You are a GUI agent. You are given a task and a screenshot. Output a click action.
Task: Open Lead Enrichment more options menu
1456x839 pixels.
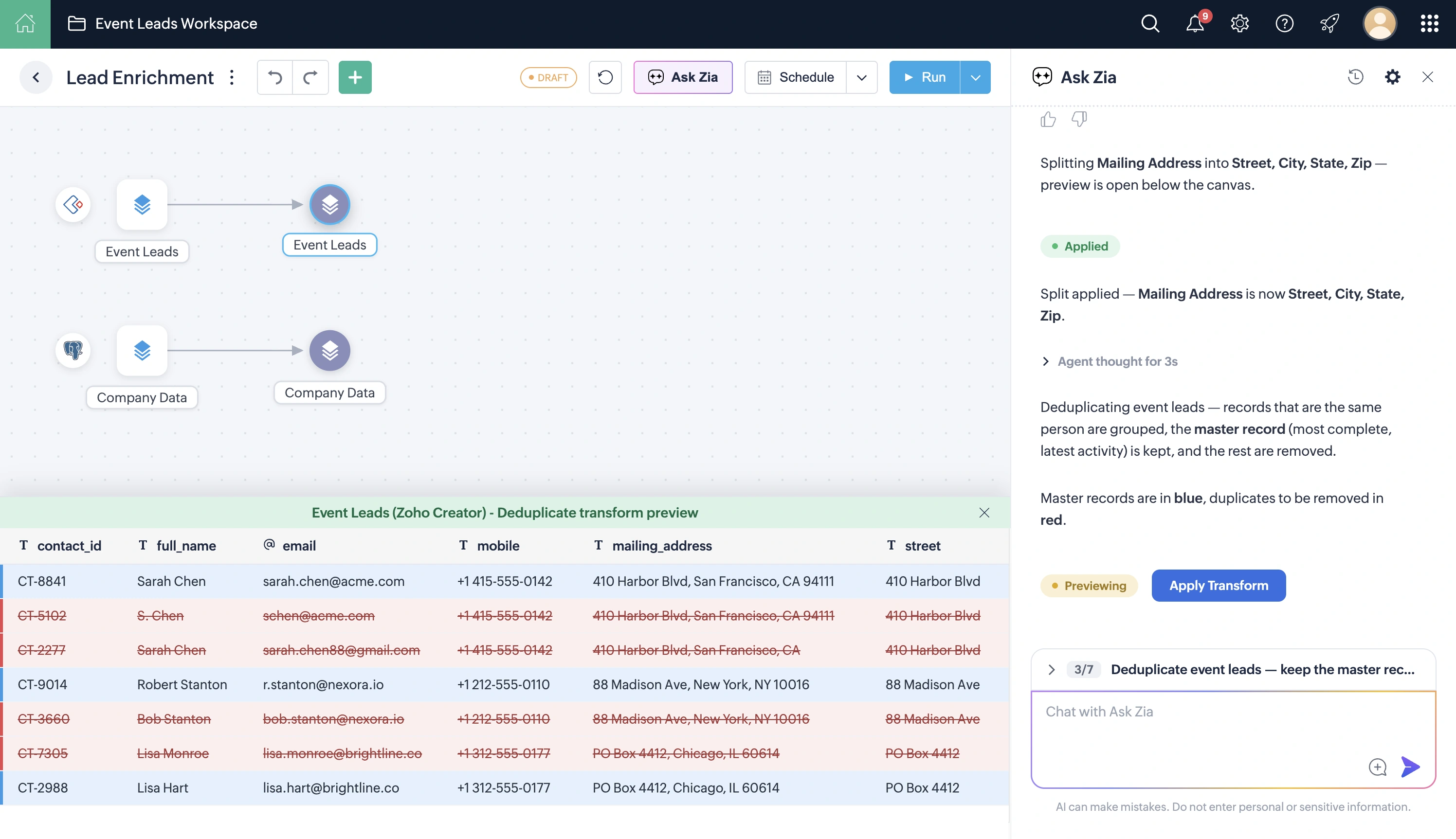[232, 77]
